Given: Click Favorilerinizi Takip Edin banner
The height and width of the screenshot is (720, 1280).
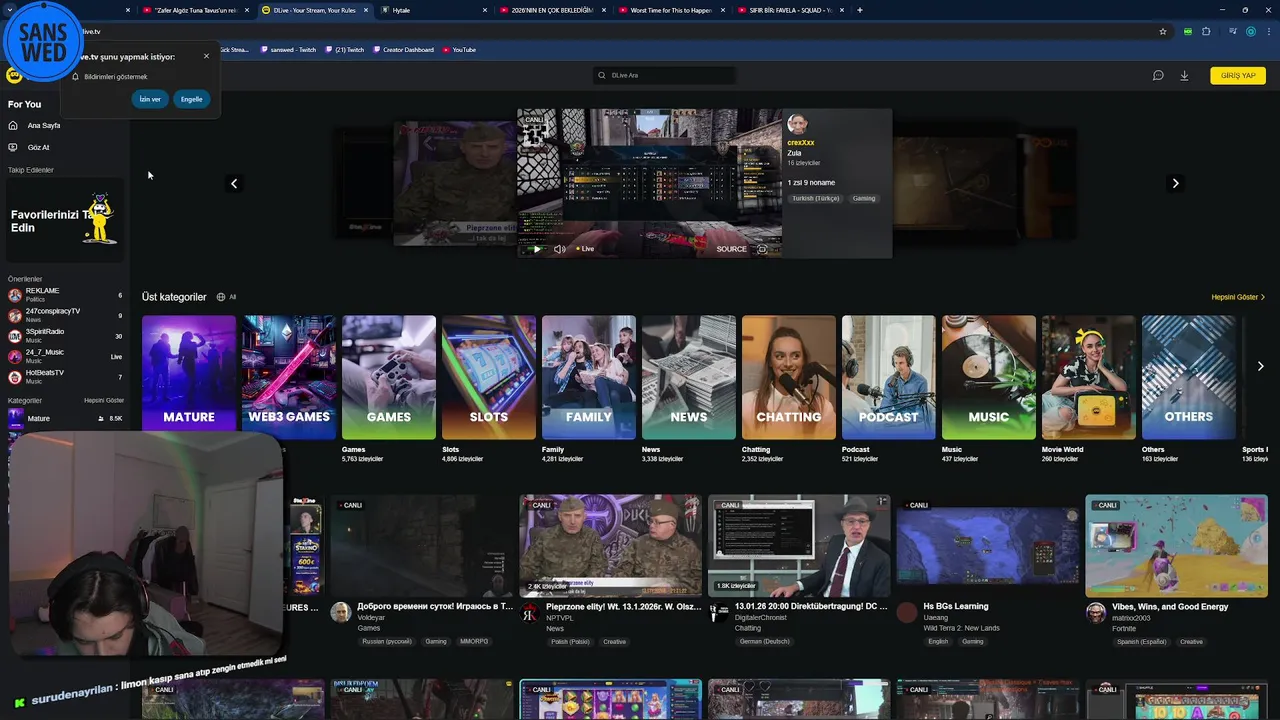Looking at the screenshot, I should [x=65, y=221].
